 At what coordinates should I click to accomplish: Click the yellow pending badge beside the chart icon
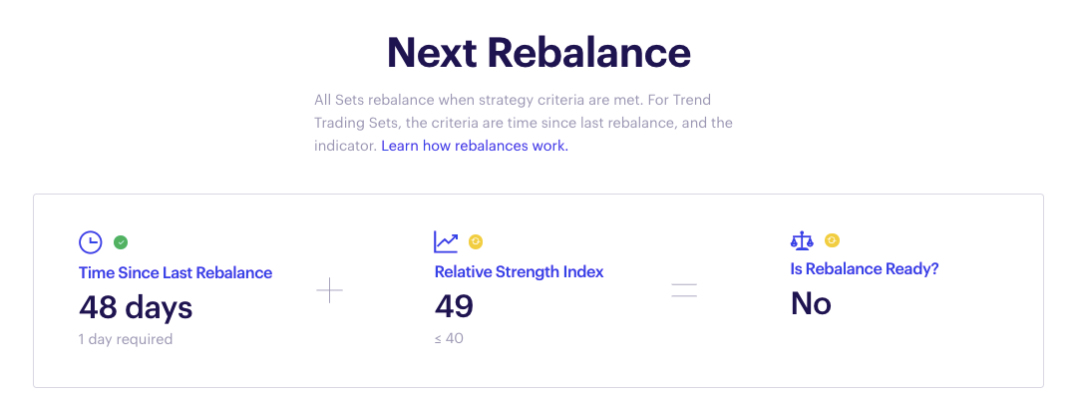coord(476,241)
